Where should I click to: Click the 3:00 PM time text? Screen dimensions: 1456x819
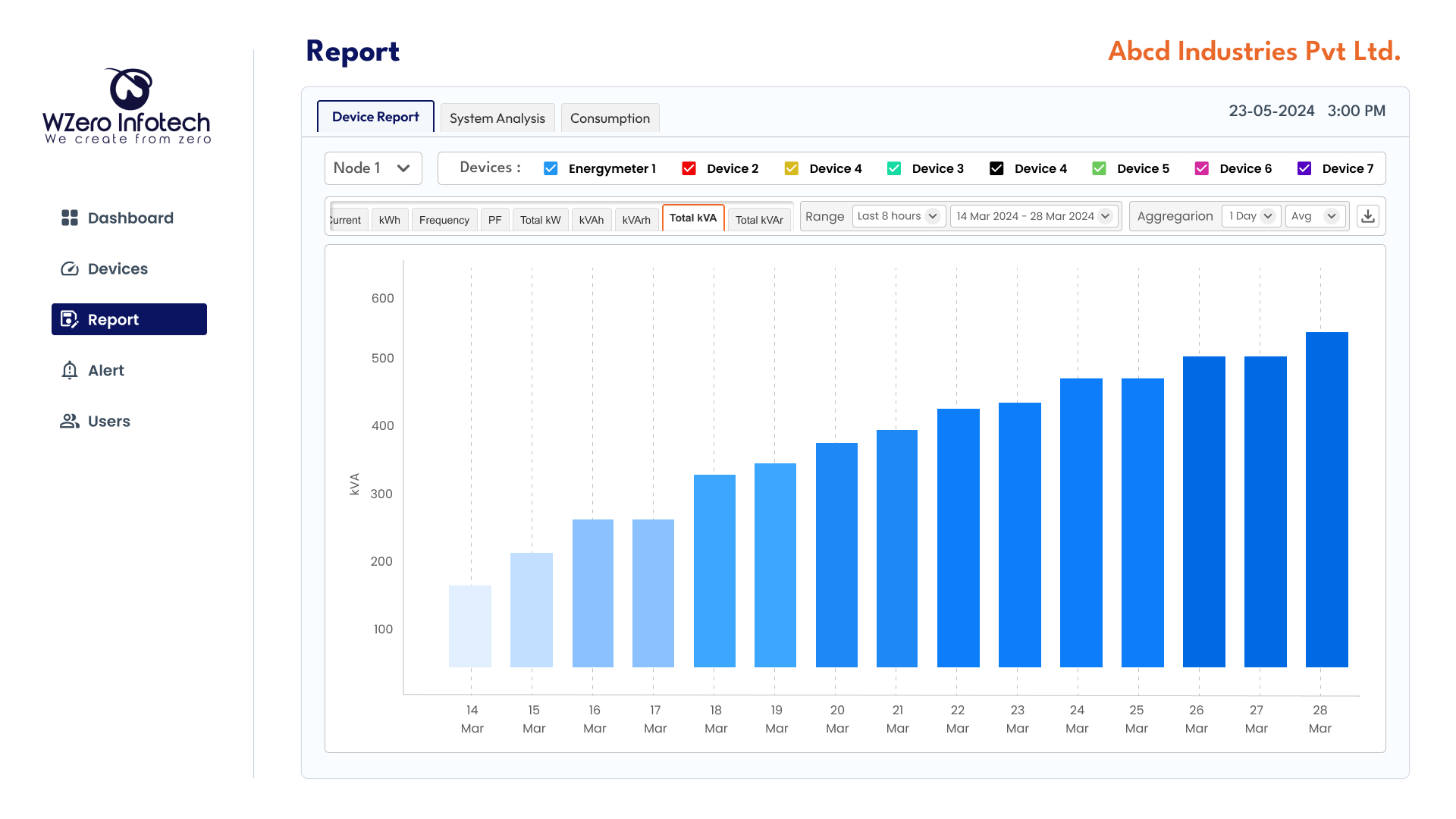pyautogui.click(x=1357, y=111)
